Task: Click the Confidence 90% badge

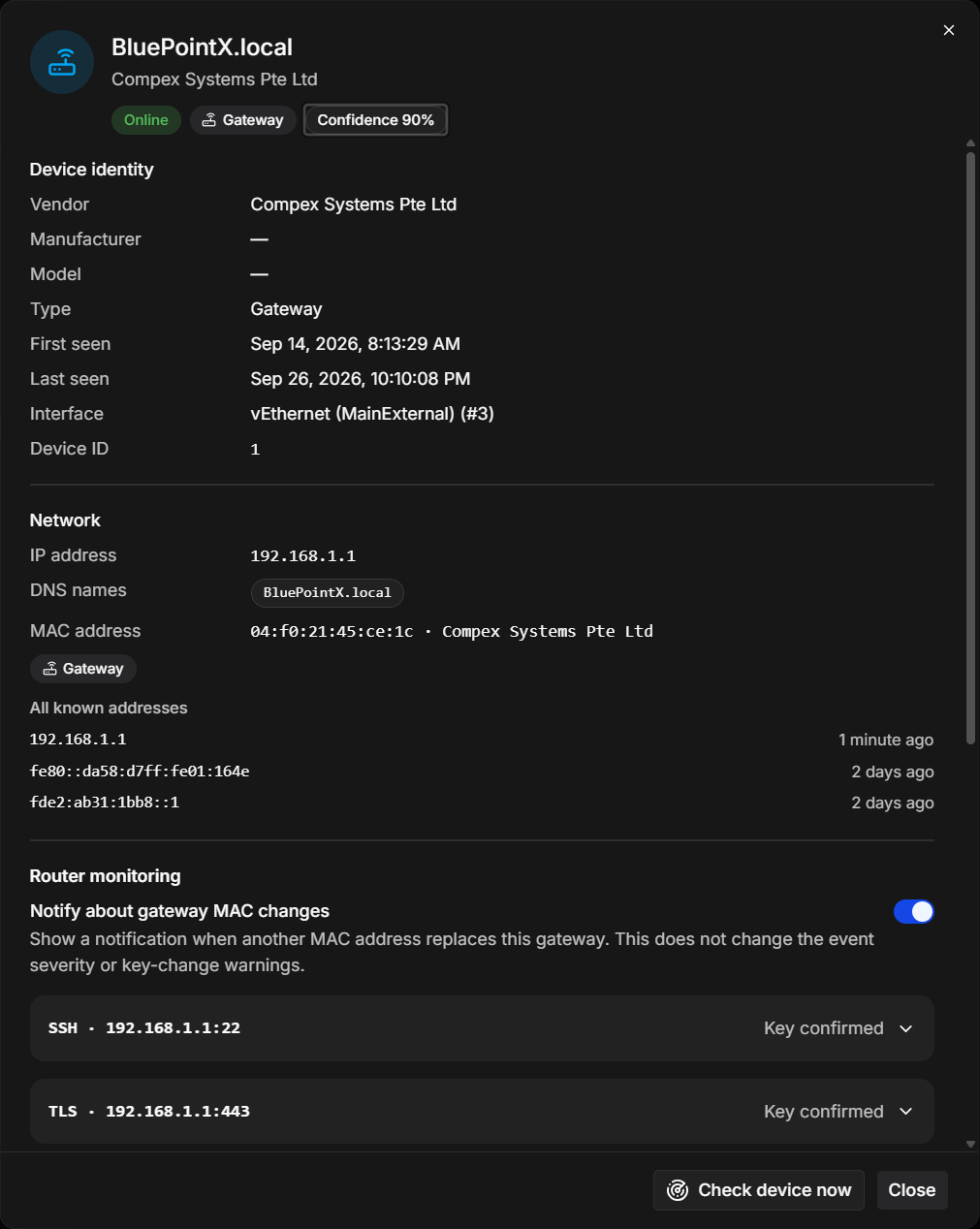Action: point(375,120)
